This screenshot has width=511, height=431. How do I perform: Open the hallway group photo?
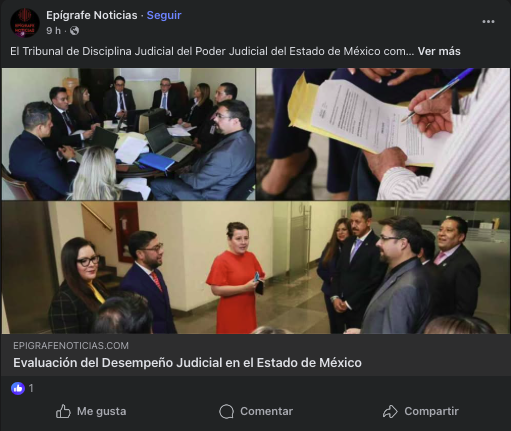(256, 267)
